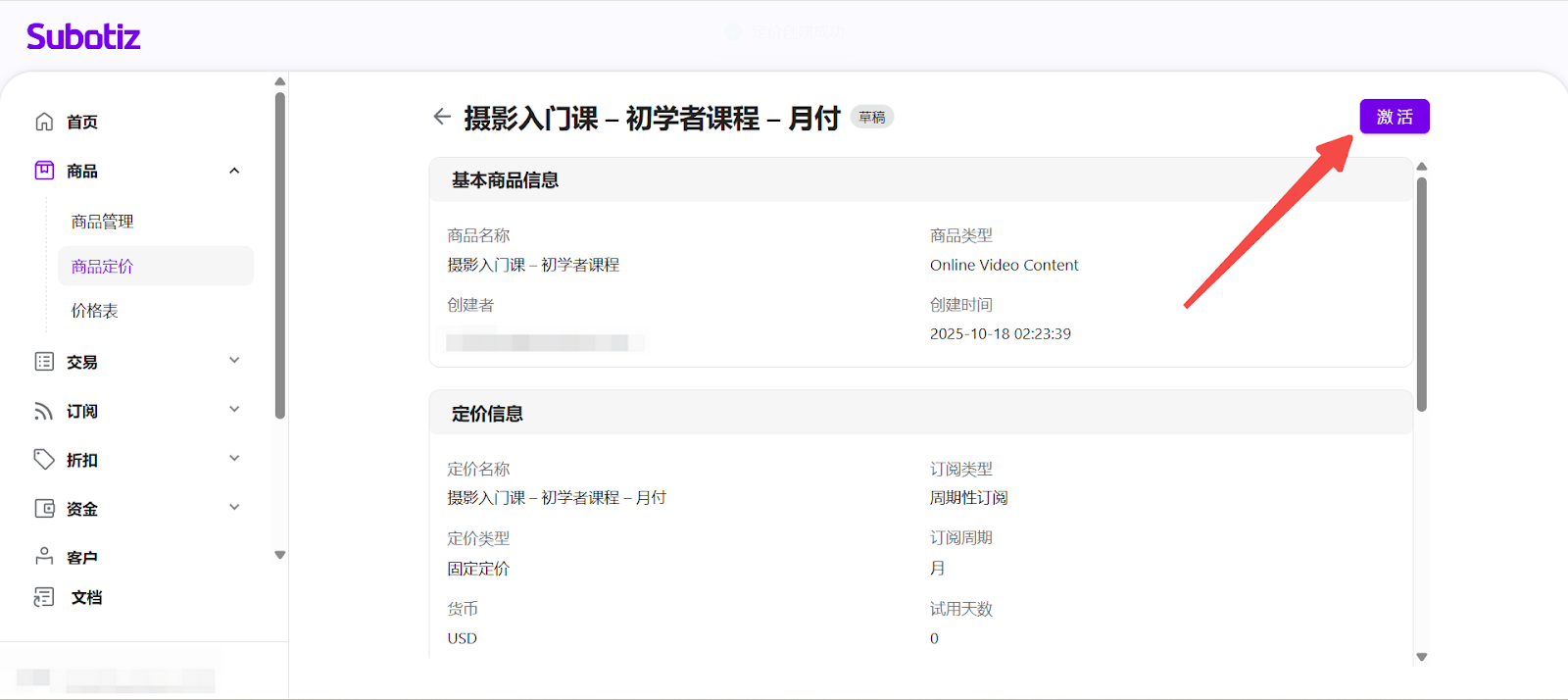The image size is (1568, 700).
Task: Click the 订阅 feed icon
Action: (x=44, y=411)
